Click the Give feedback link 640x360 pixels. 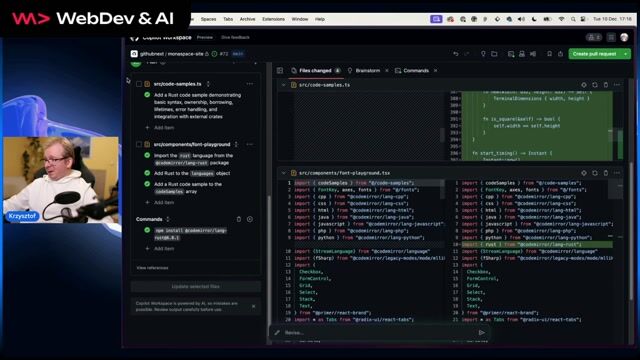(235, 38)
